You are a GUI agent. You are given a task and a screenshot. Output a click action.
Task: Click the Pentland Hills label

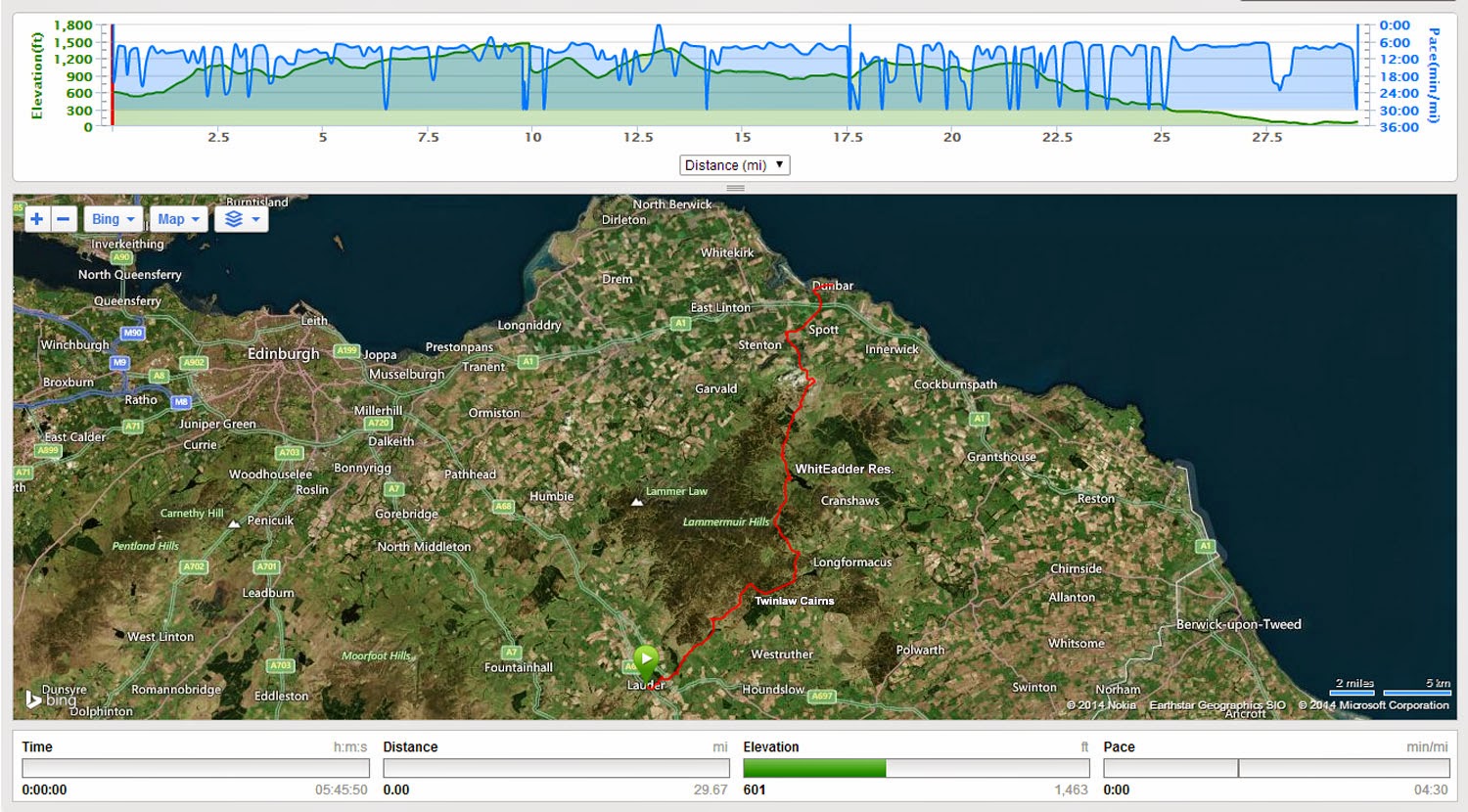(145, 546)
